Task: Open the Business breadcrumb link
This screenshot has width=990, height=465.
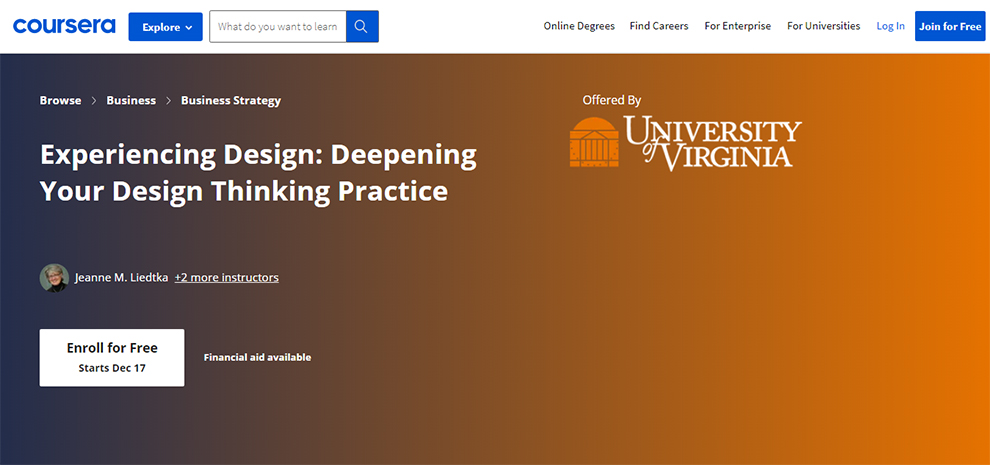Action: pos(131,100)
